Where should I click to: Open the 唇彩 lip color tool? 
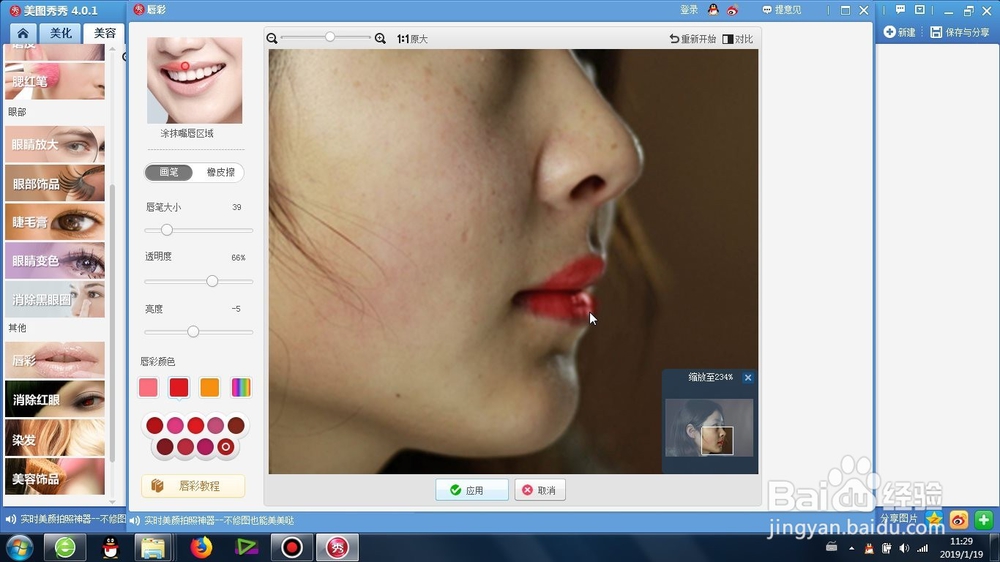[55, 360]
